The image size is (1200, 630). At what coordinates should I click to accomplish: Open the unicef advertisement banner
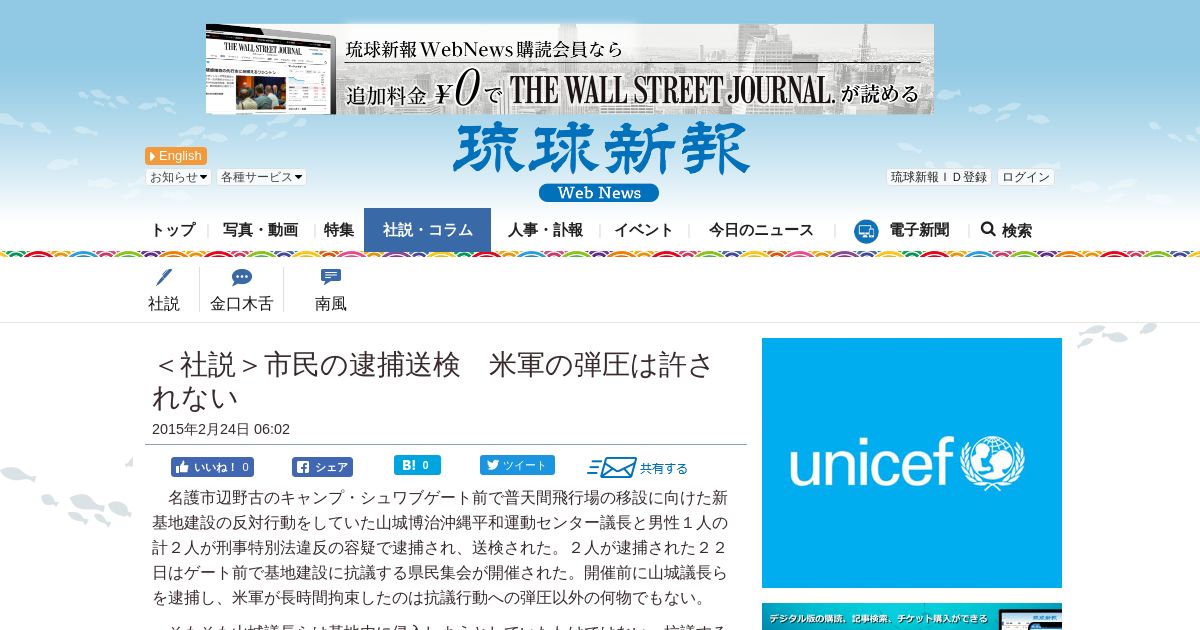click(912, 463)
